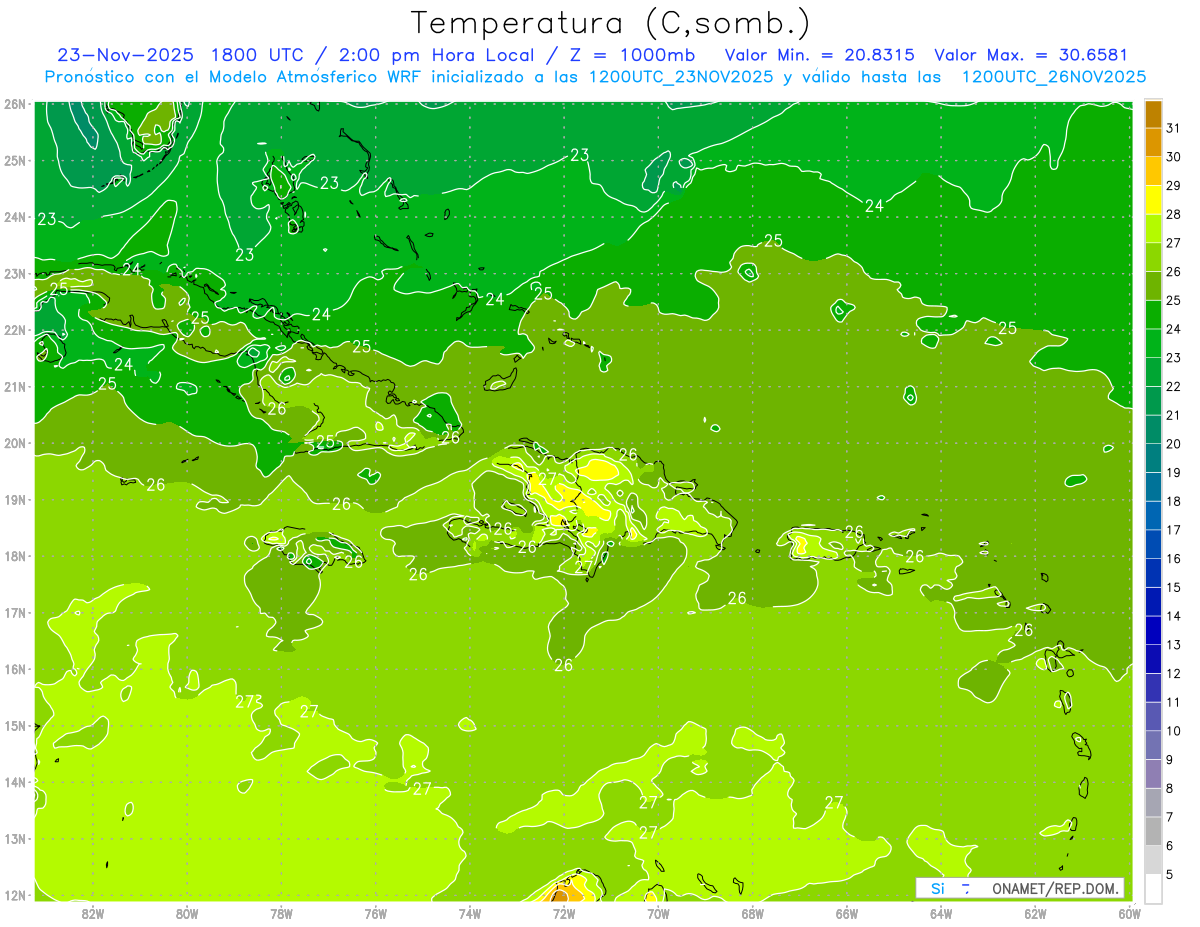Click the legend color band between 12 and 13

[x=1153, y=659]
